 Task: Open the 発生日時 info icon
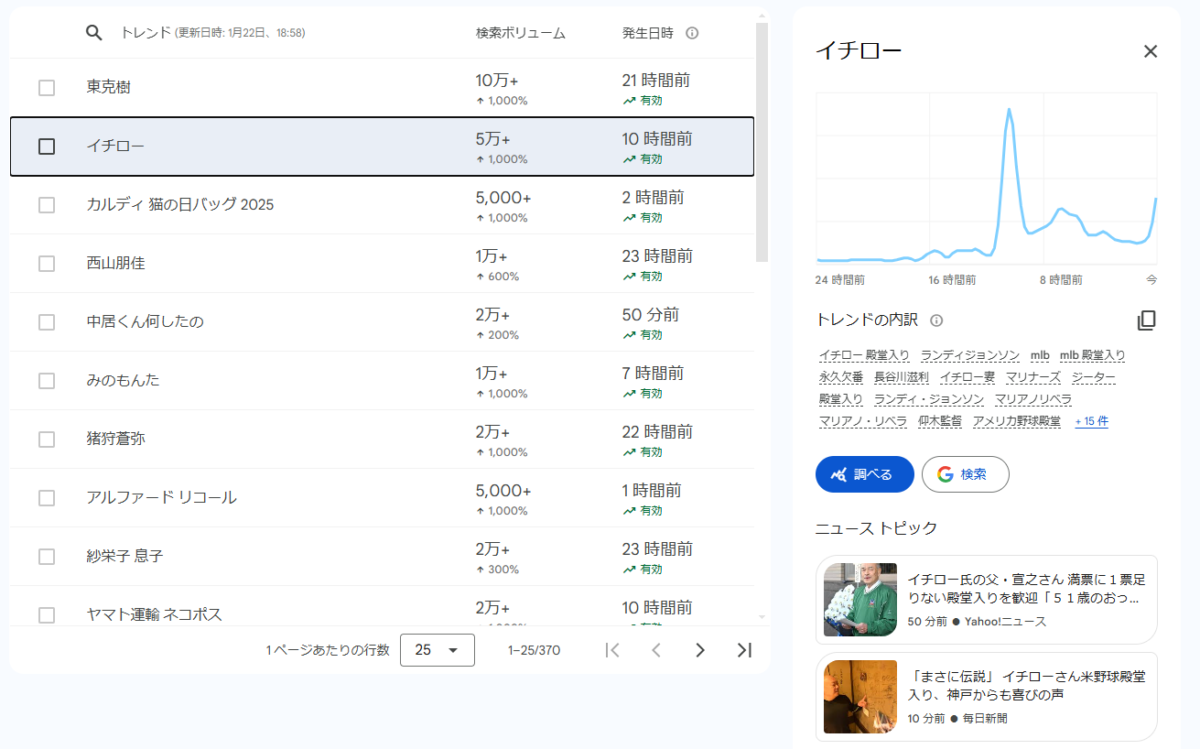pyautogui.click(x=692, y=33)
